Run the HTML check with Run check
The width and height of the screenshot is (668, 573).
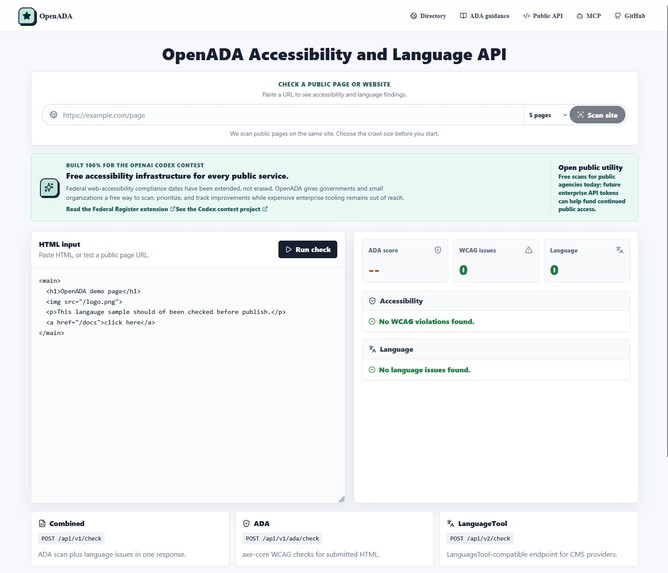click(x=308, y=250)
